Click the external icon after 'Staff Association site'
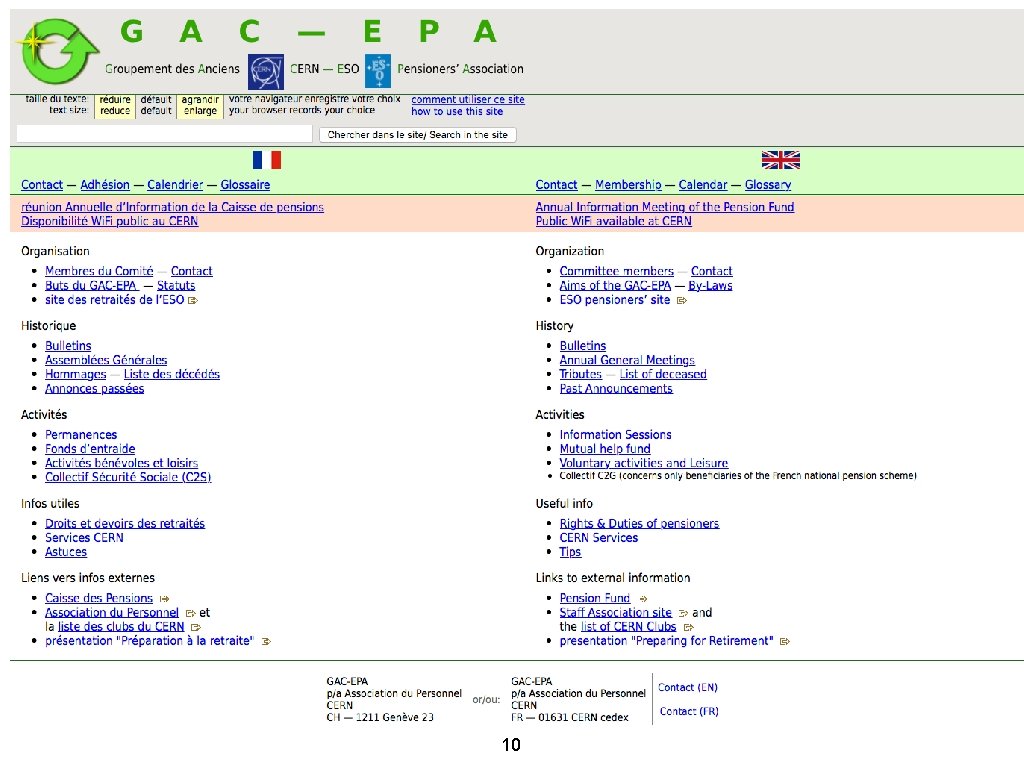The image size is (1024, 768). pyautogui.click(x=683, y=613)
